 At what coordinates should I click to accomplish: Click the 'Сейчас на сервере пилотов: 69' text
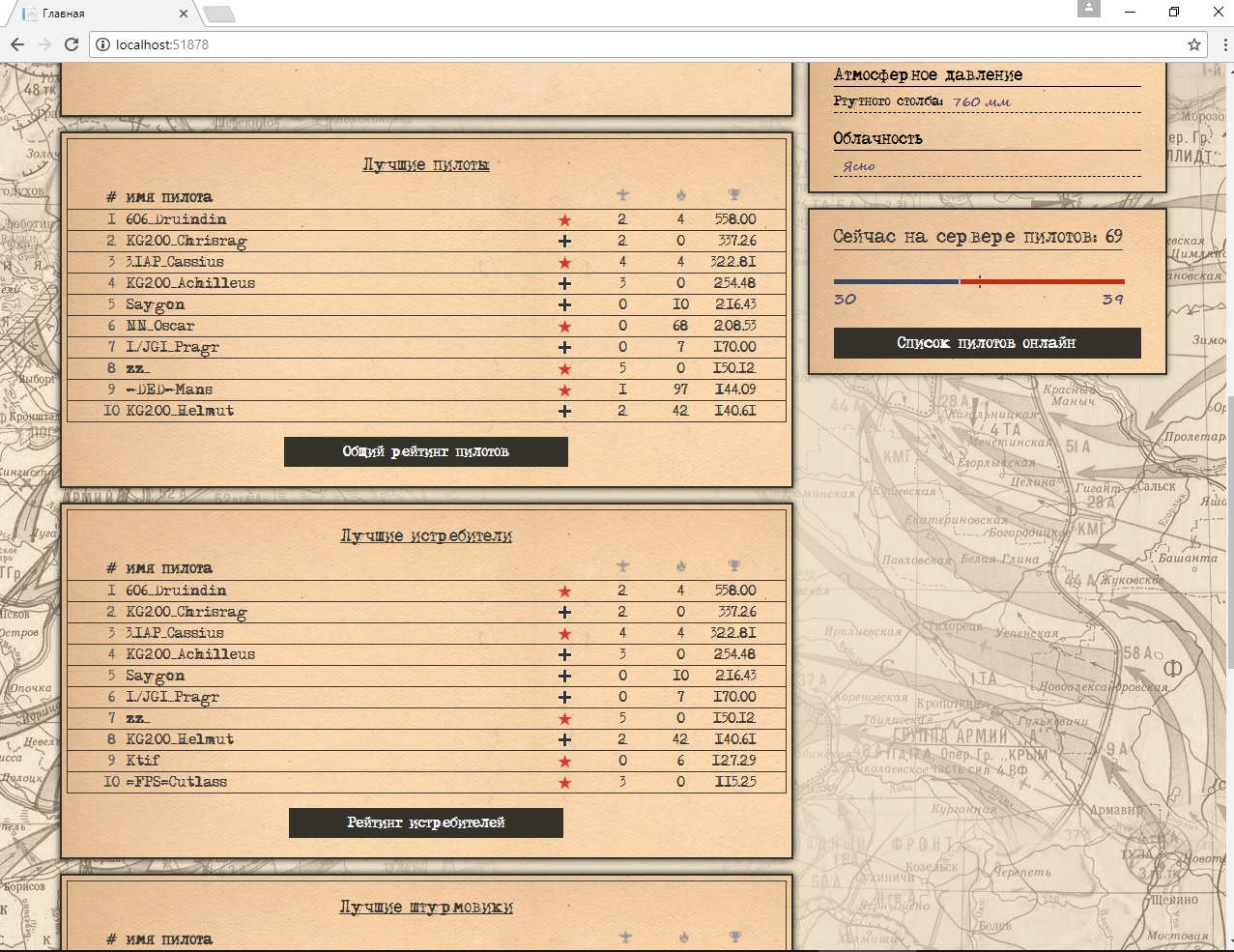[978, 237]
